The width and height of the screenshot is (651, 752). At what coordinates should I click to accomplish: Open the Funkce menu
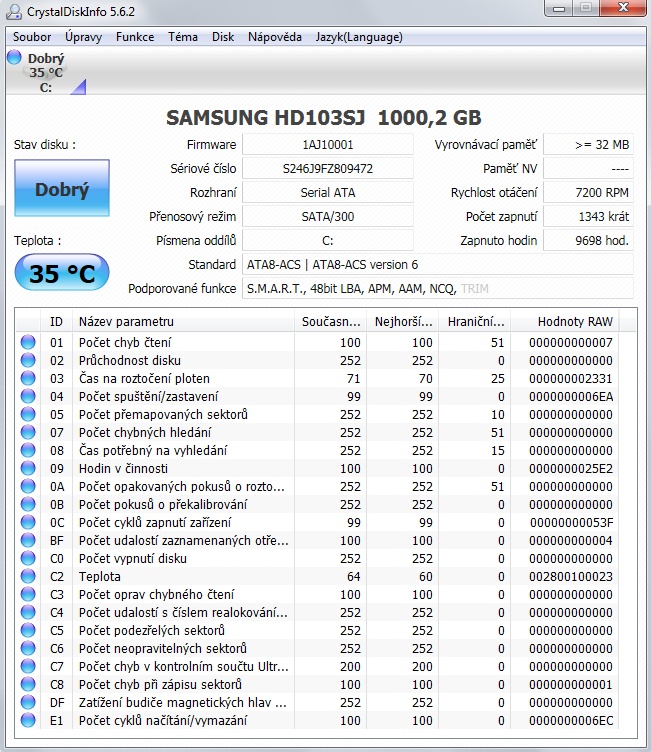click(135, 37)
